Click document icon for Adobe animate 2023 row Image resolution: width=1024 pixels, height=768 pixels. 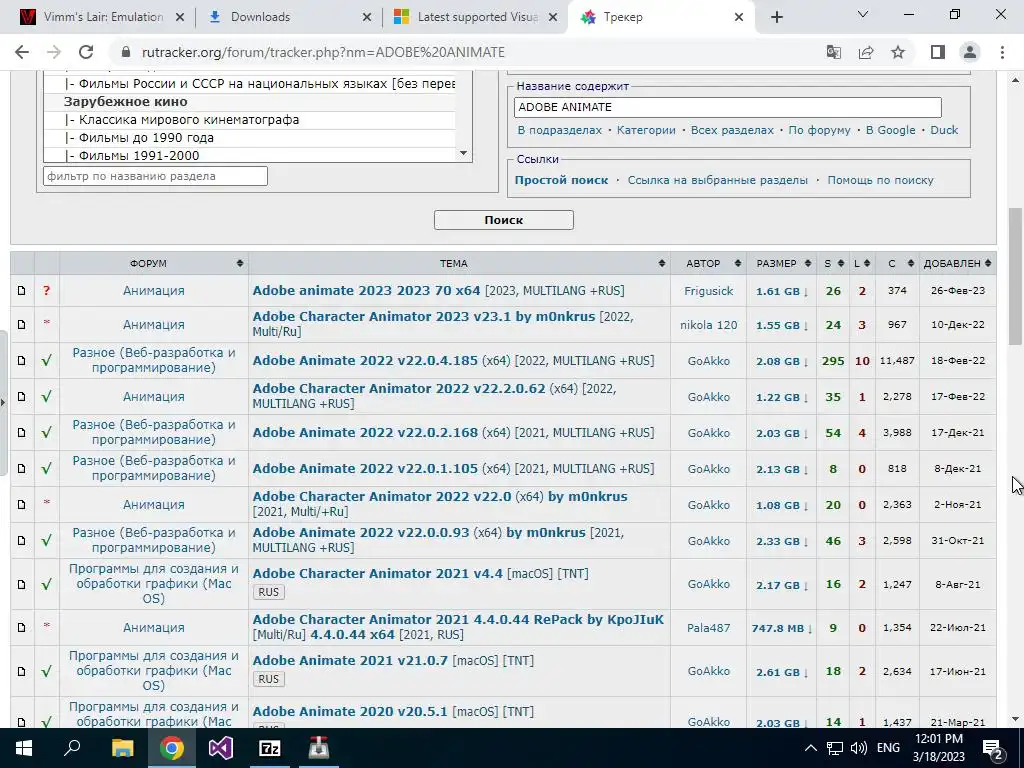[22, 291]
